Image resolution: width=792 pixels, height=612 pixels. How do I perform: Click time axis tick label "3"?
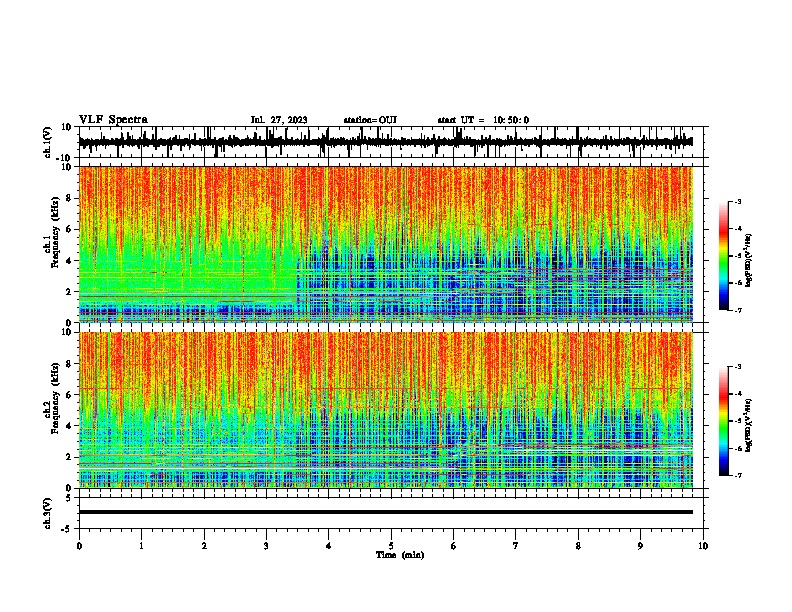266,546
